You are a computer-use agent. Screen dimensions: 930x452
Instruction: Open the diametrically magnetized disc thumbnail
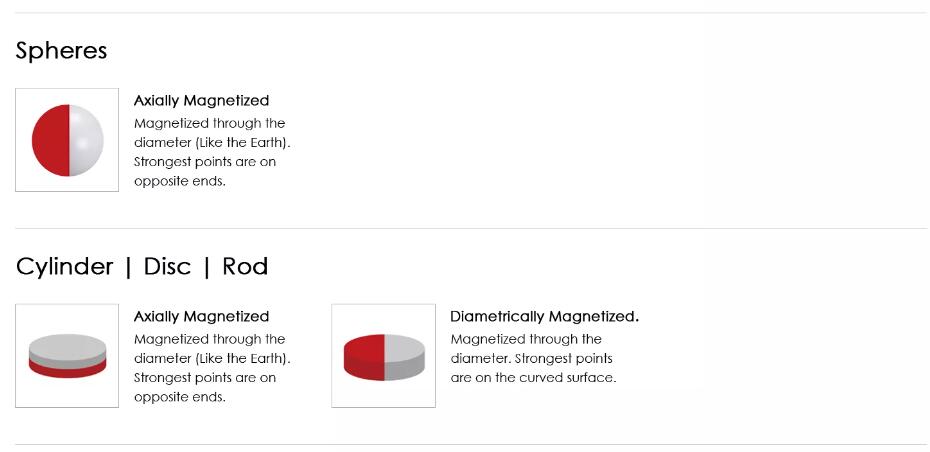383,356
